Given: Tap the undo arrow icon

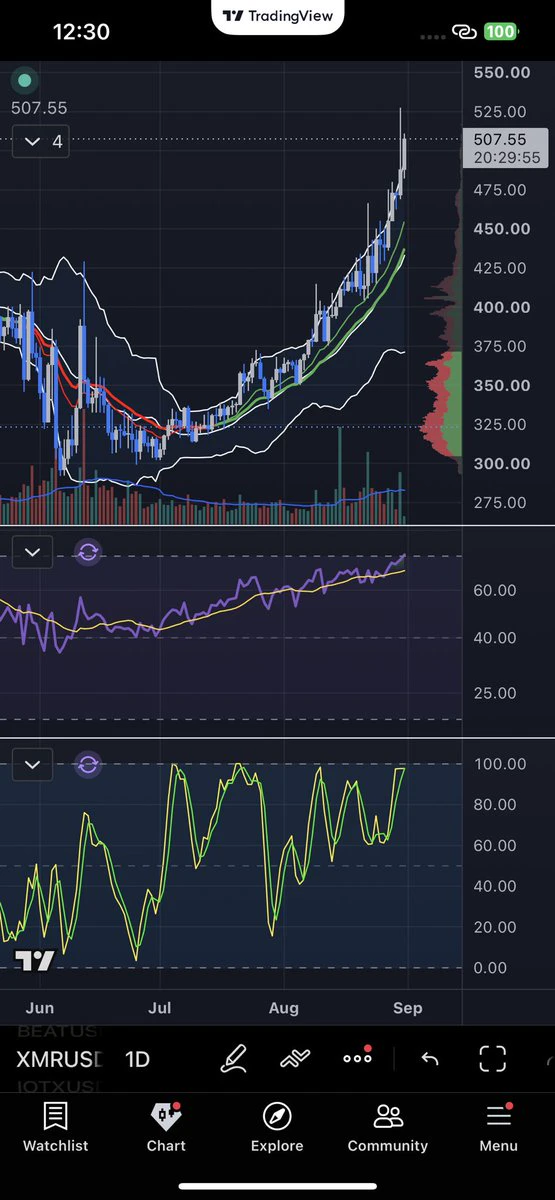Looking at the screenshot, I should click(430, 1059).
